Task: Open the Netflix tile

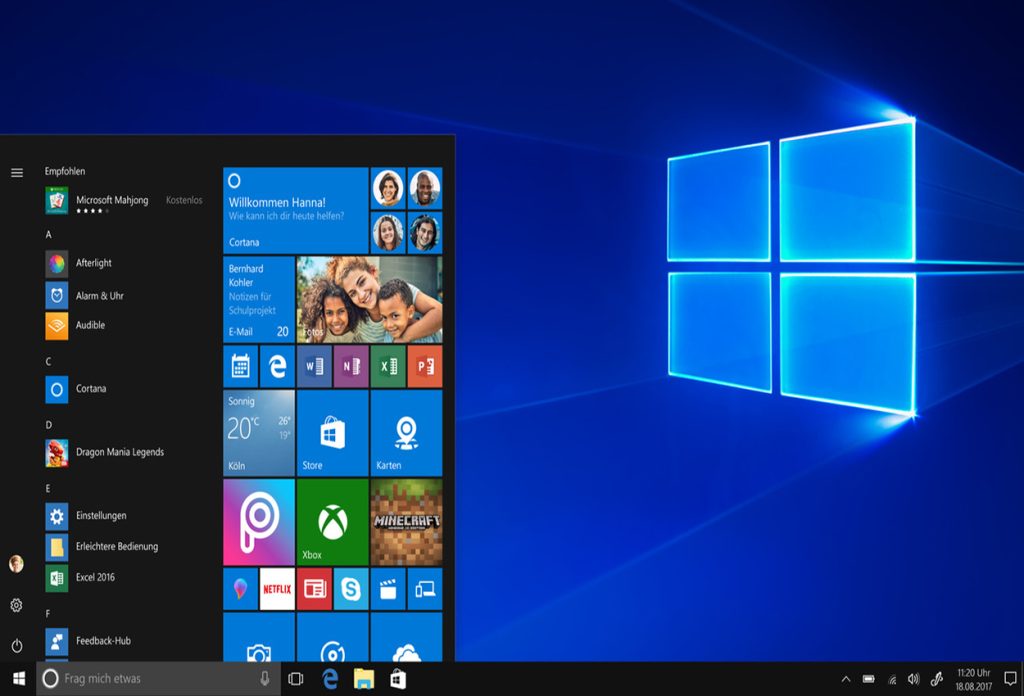Action: [x=278, y=589]
